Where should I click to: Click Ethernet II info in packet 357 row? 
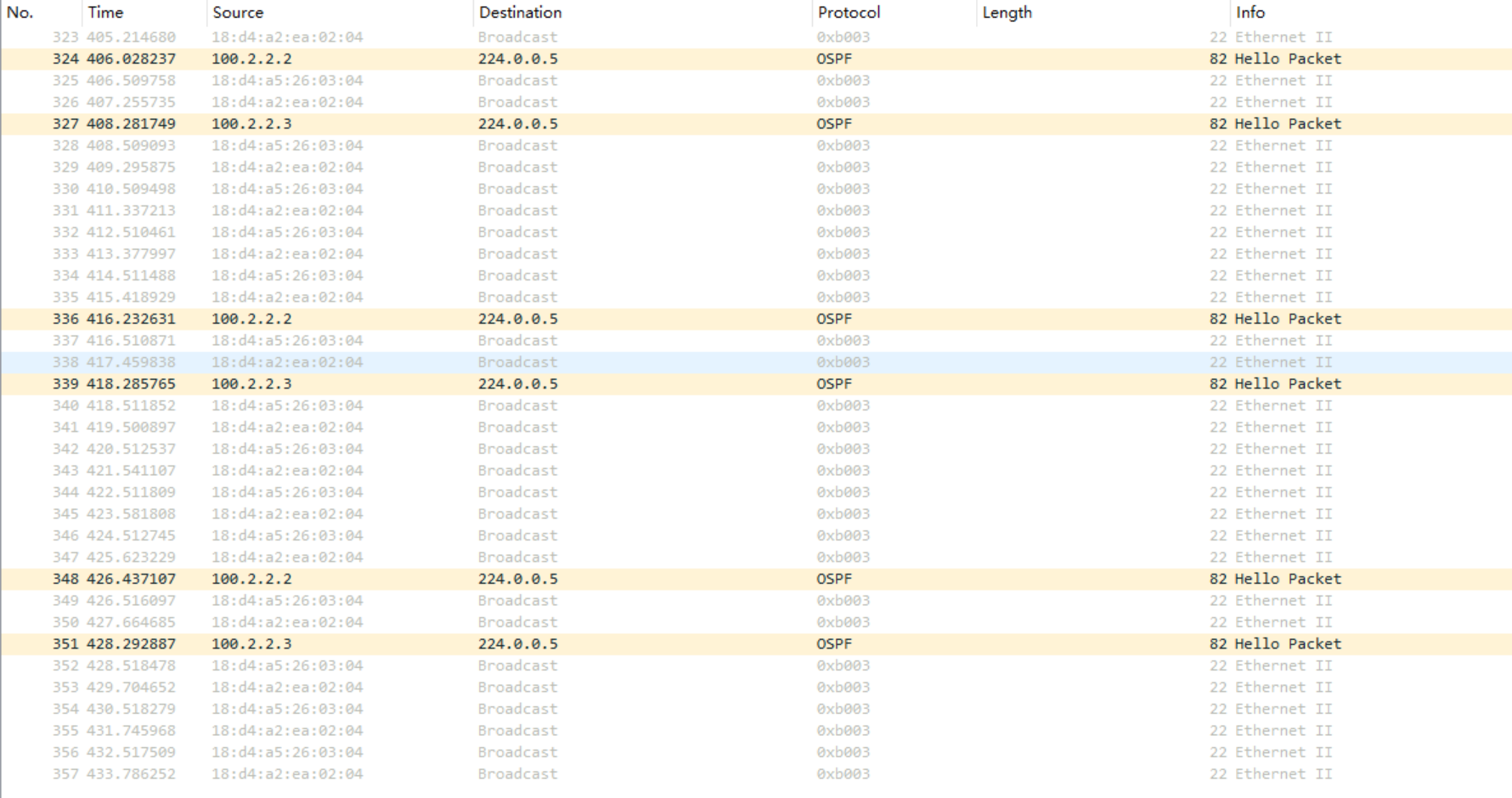pyautogui.click(x=1284, y=774)
